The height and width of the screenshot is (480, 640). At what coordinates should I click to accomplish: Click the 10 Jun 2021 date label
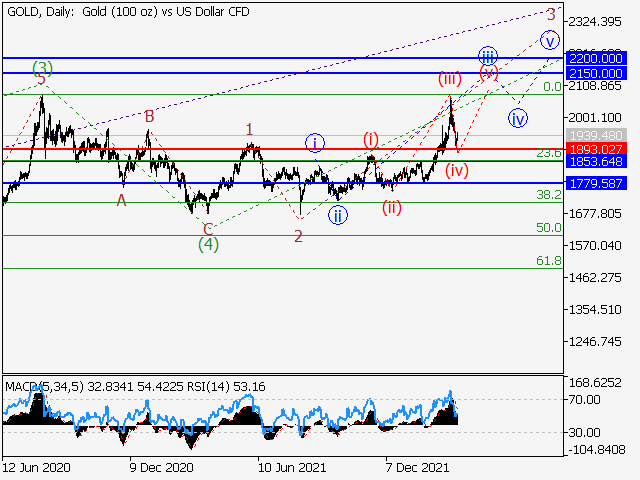292,467
